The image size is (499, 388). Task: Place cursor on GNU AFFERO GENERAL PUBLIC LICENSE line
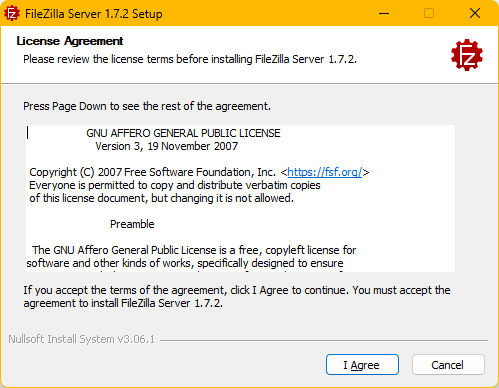tap(183, 133)
